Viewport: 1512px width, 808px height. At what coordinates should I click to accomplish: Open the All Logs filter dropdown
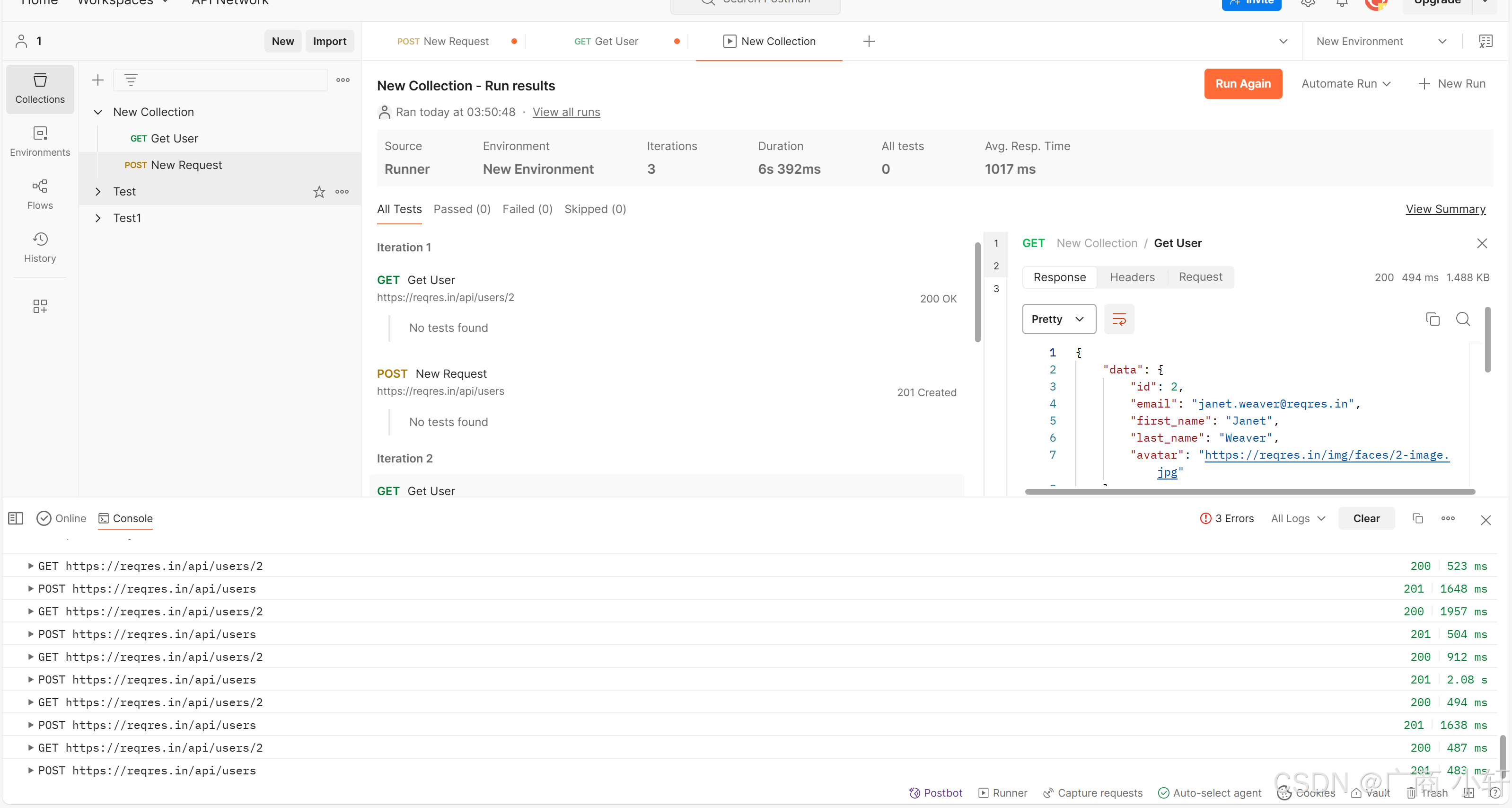click(x=1298, y=518)
